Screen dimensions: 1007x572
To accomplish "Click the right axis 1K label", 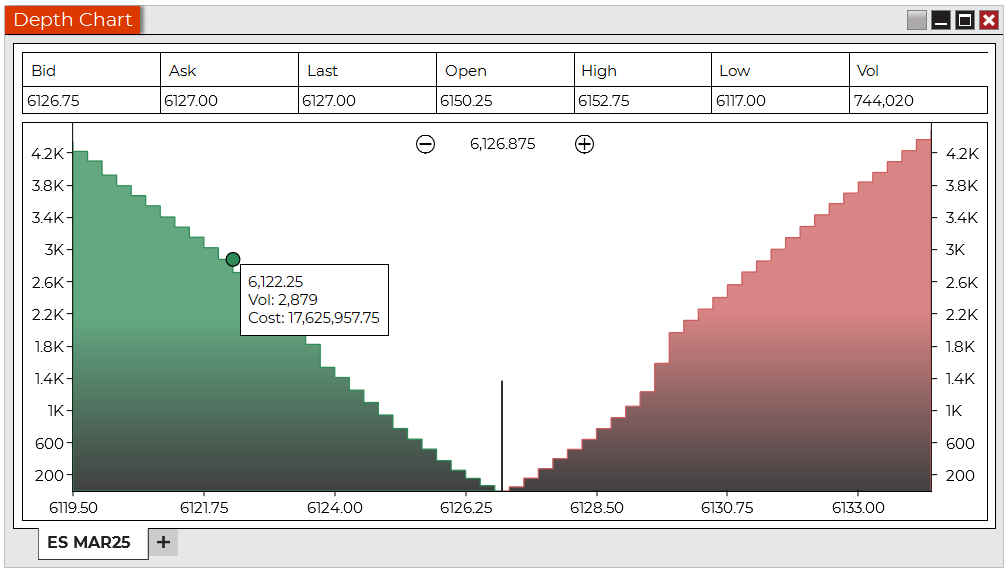I will coord(954,411).
